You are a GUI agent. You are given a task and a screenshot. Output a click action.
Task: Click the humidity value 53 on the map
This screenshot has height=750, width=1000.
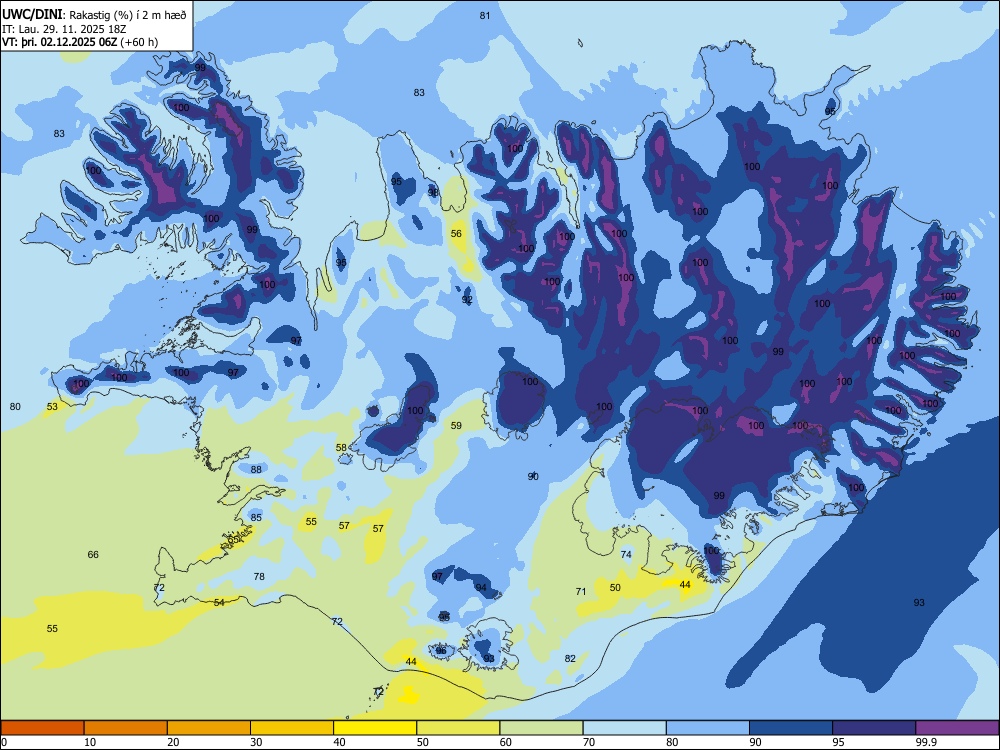point(52,406)
